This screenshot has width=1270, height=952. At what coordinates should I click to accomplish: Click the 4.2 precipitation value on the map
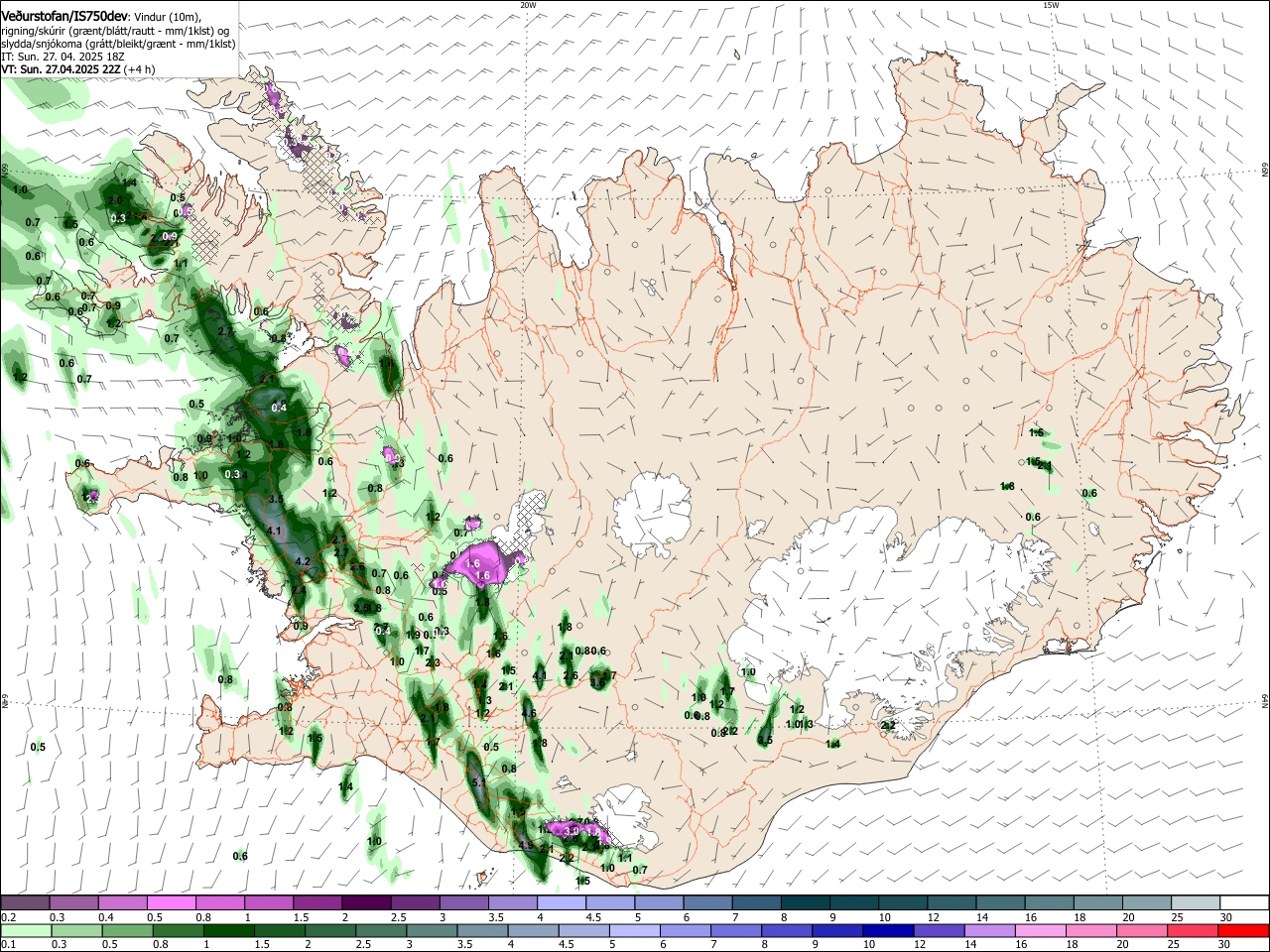tap(304, 562)
